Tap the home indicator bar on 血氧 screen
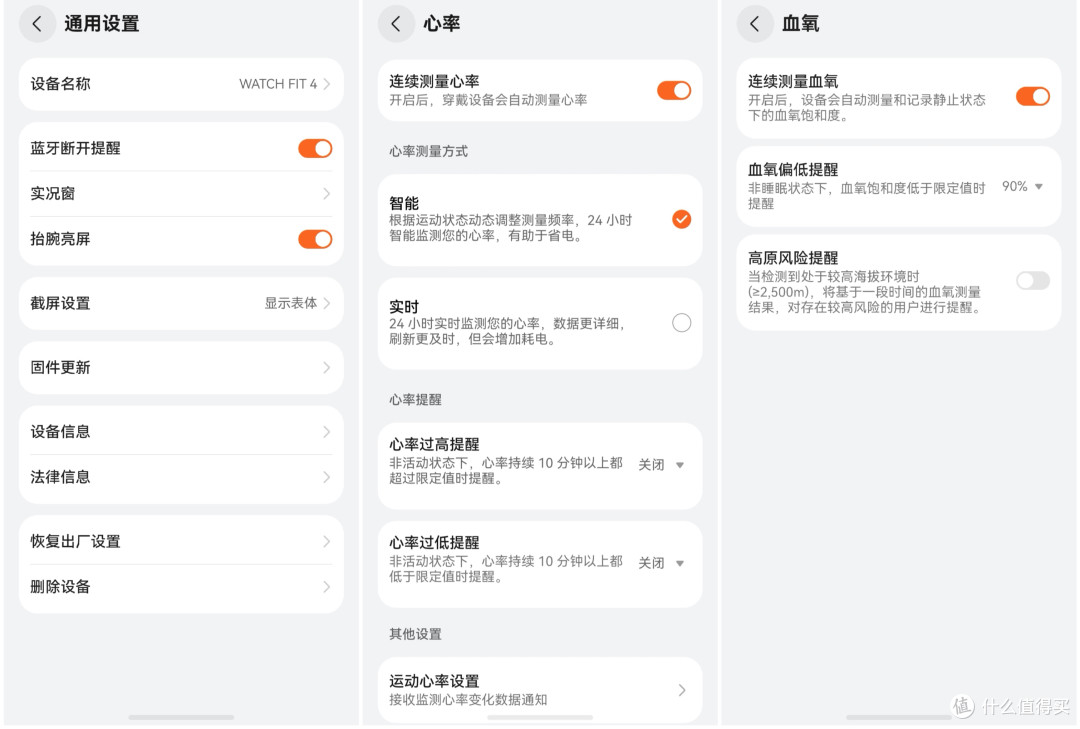Viewport: 1080px width, 729px height. pos(899,717)
